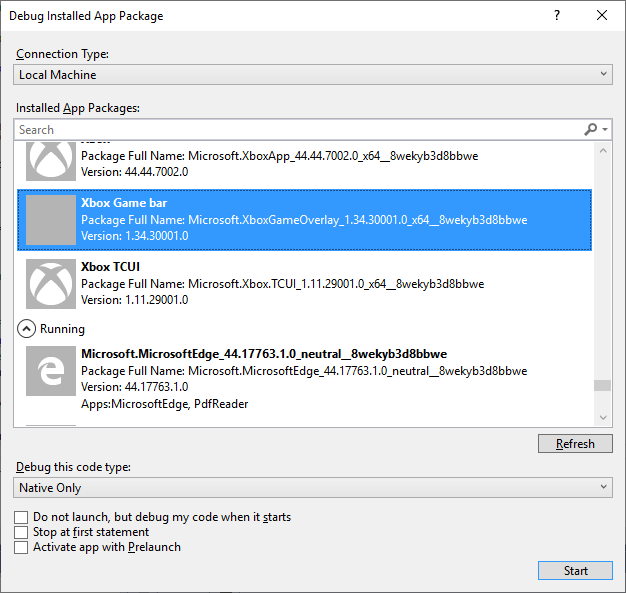This screenshot has height=593, width=626.
Task: Click the Xbox TCUI package icon
Action: (50, 283)
